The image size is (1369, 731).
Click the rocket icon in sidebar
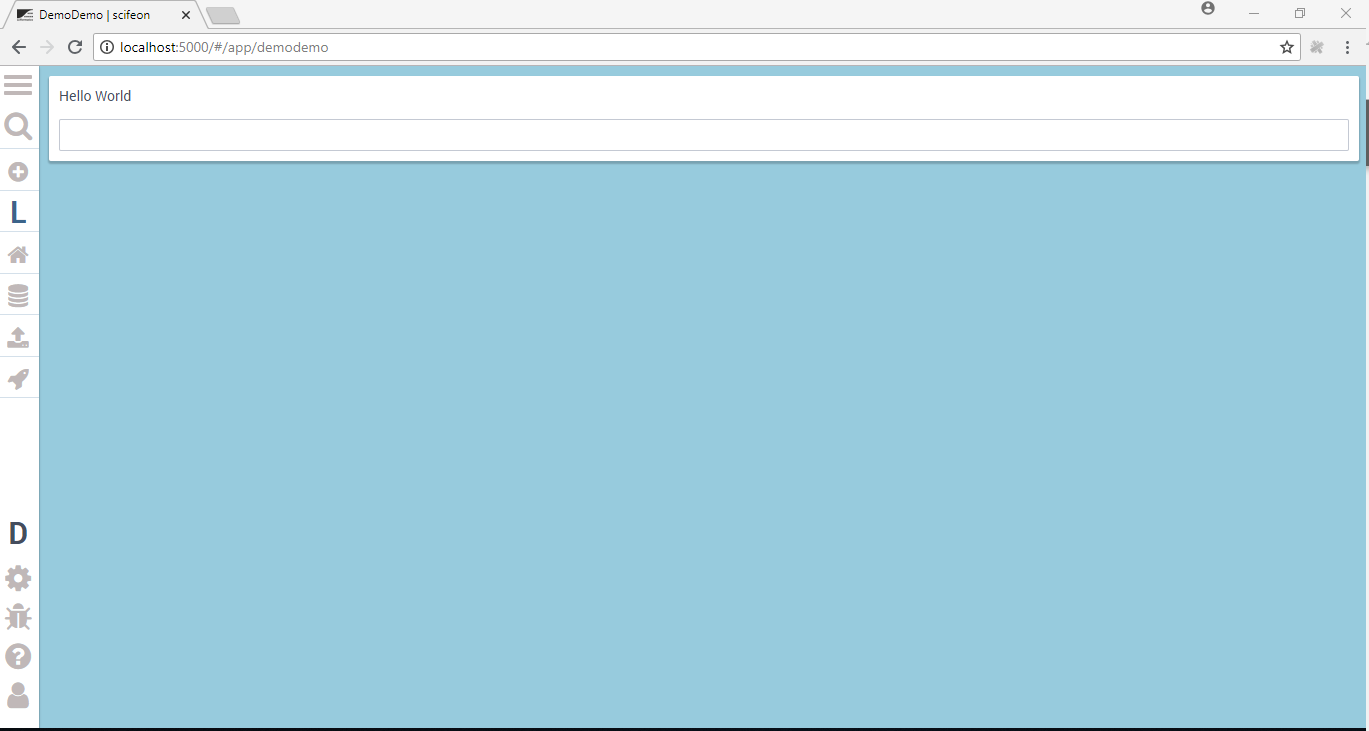(18, 379)
